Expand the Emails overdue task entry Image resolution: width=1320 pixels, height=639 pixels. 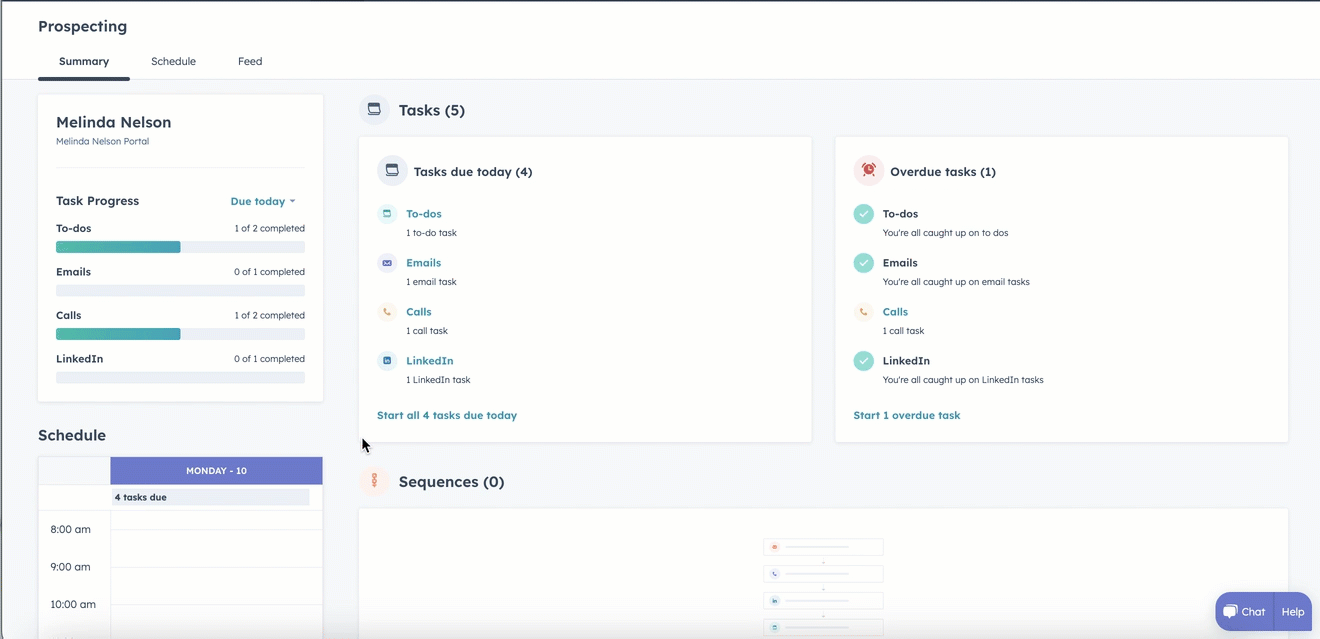coord(900,262)
